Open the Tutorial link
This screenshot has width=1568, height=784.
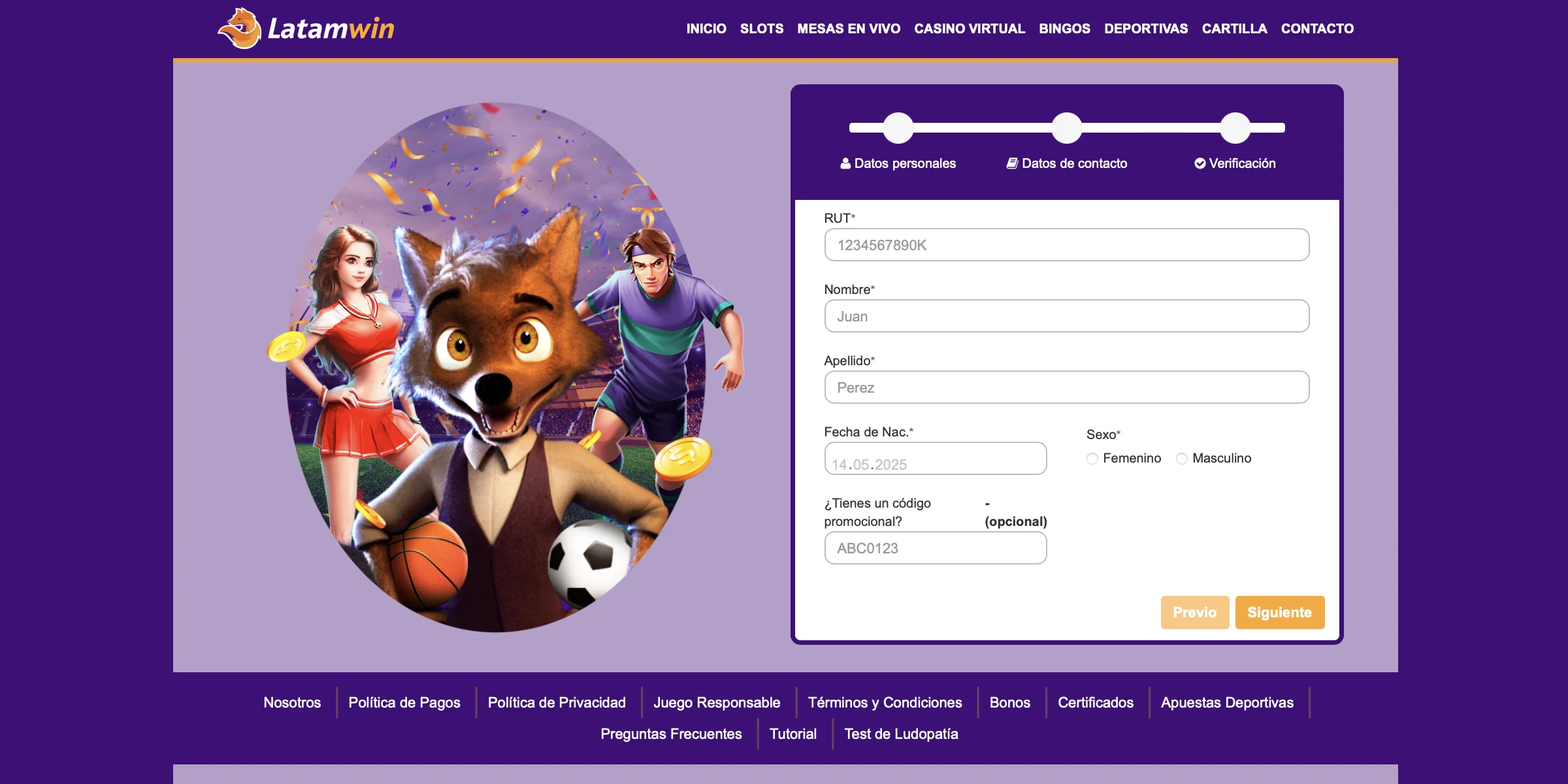click(x=793, y=734)
